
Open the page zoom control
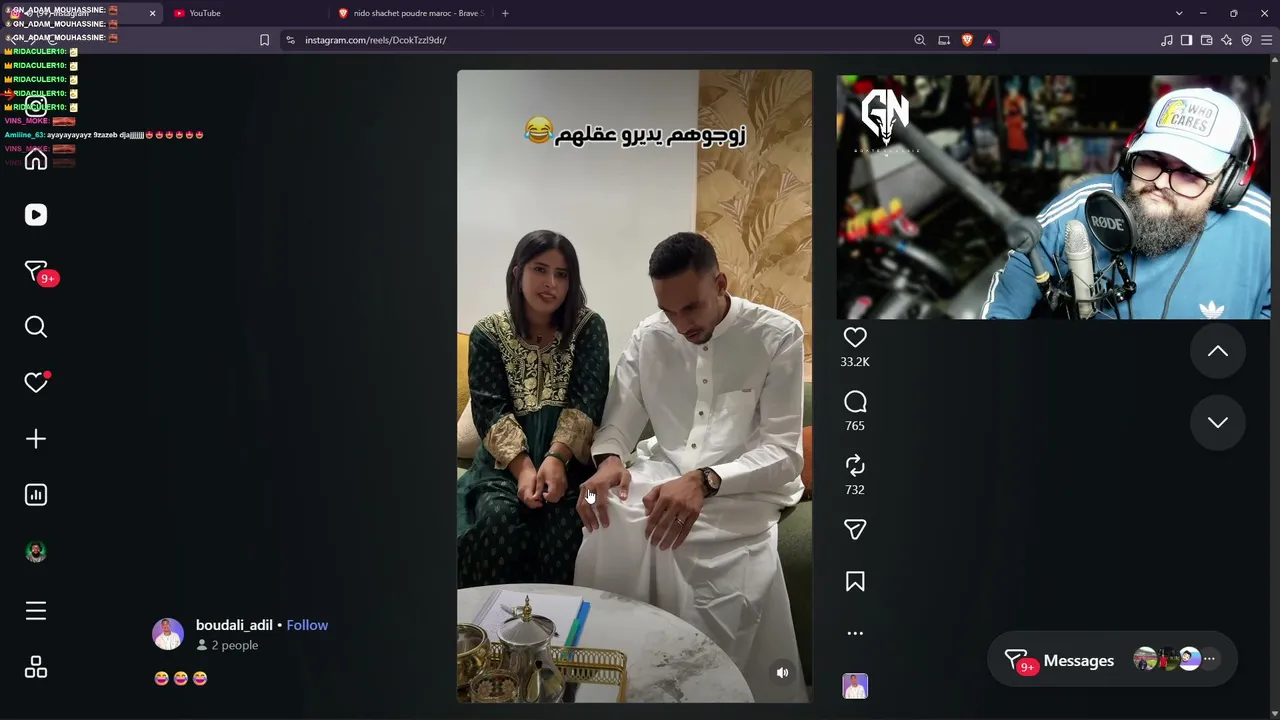pyautogui.click(x=920, y=40)
